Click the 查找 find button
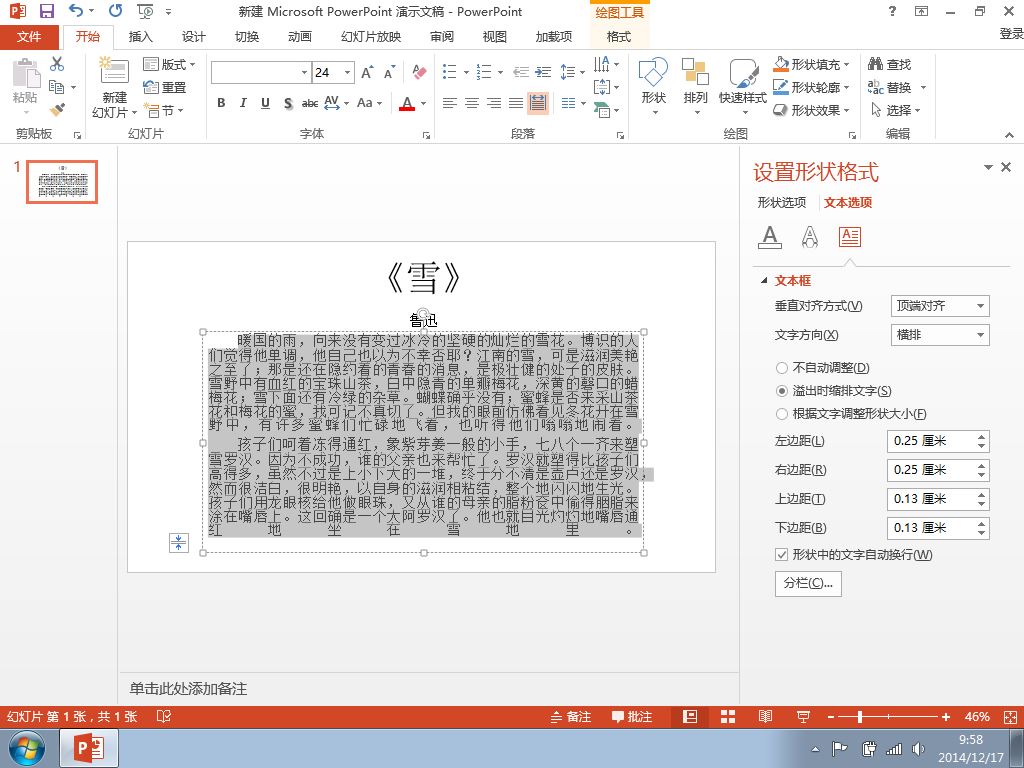This screenshot has height=768, width=1024. [x=889, y=64]
